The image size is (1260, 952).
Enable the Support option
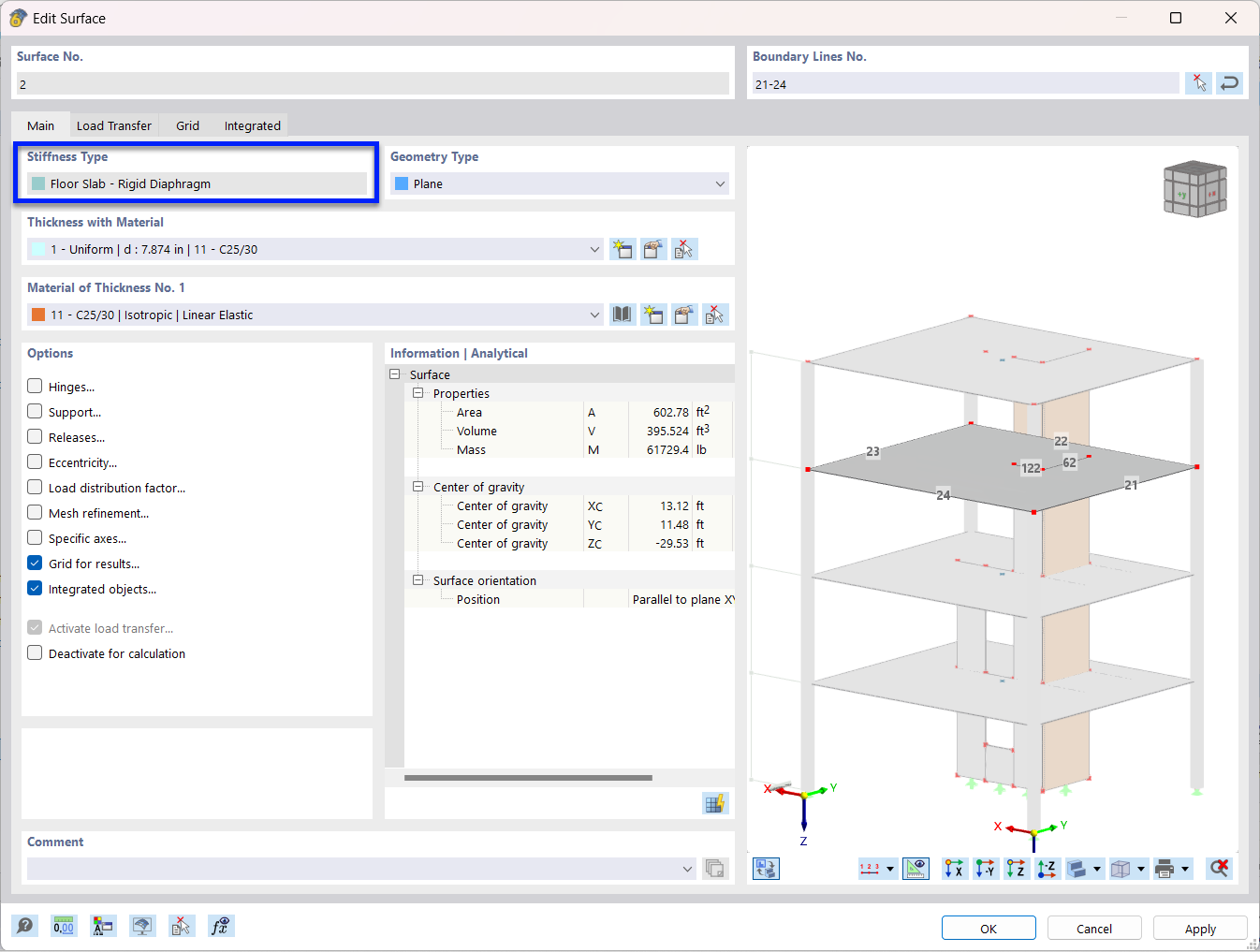[35, 411]
